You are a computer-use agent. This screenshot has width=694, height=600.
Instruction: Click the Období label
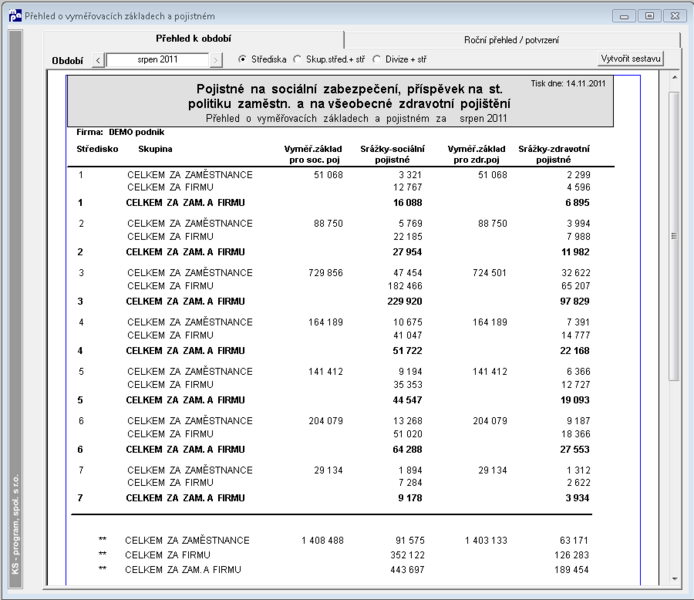pyautogui.click(x=67, y=61)
